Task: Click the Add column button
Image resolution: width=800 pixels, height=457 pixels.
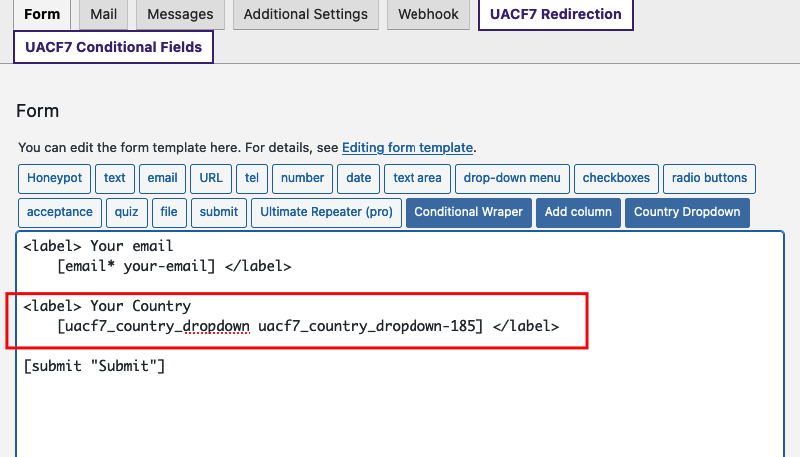Action: tap(578, 213)
